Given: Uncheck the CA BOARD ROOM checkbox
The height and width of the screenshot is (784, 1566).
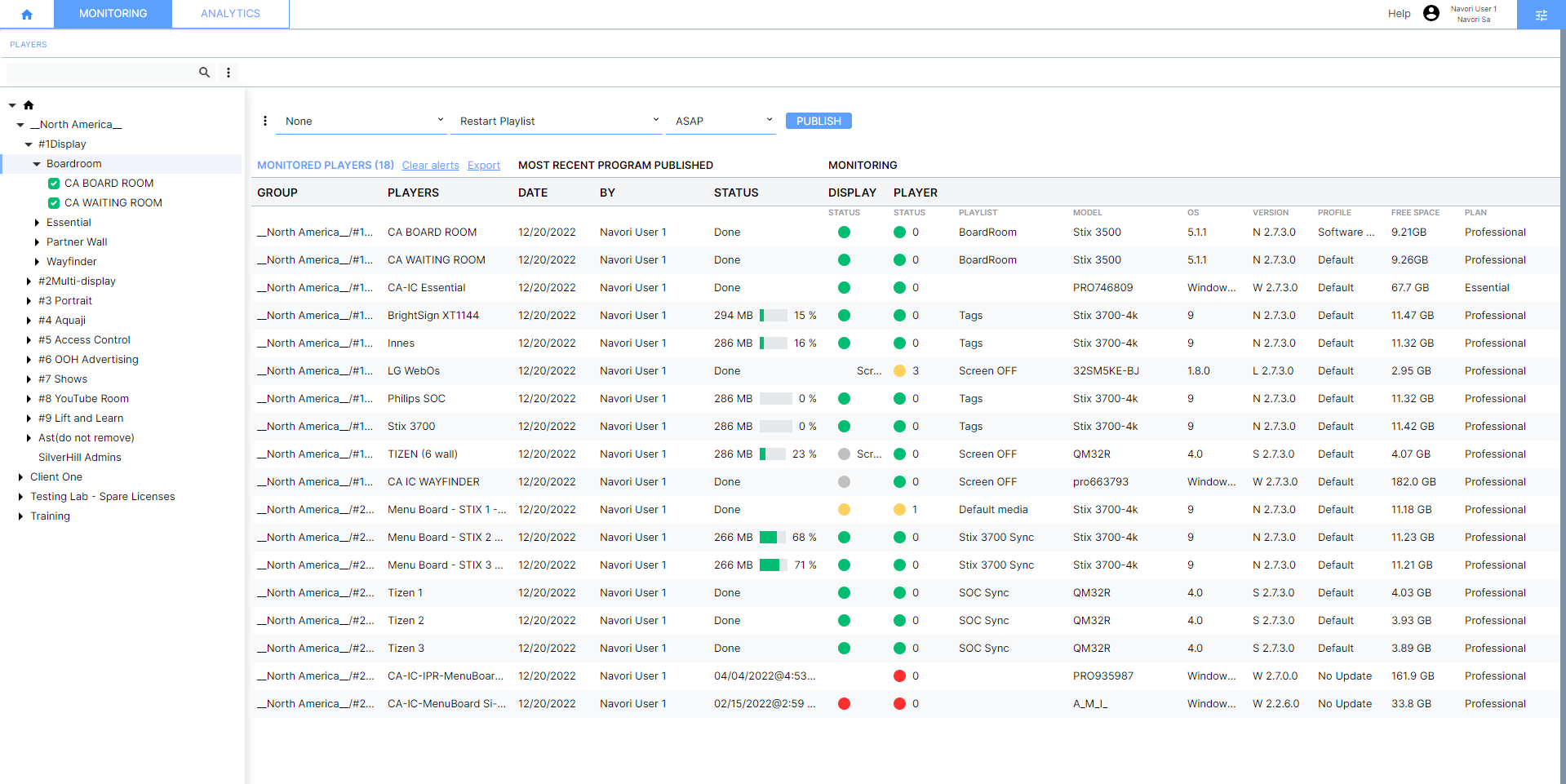Looking at the screenshot, I should (54, 184).
